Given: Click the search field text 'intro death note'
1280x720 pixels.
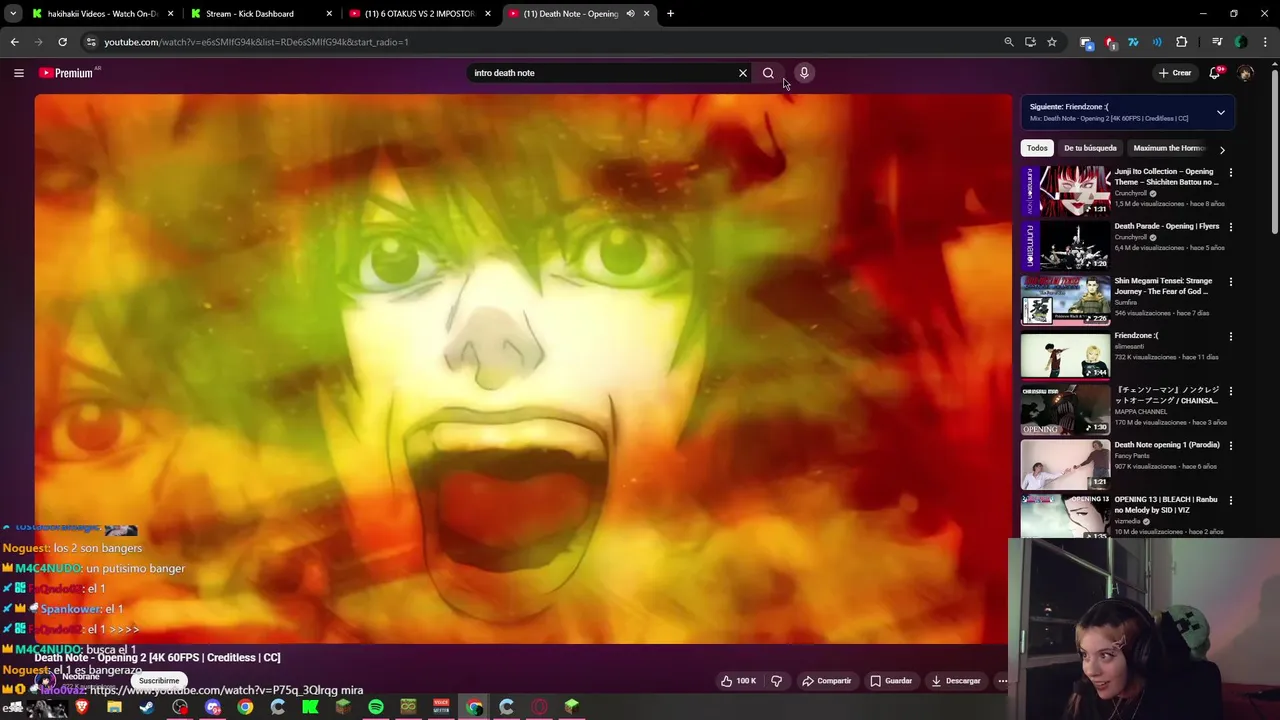Looking at the screenshot, I should click(x=504, y=73).
